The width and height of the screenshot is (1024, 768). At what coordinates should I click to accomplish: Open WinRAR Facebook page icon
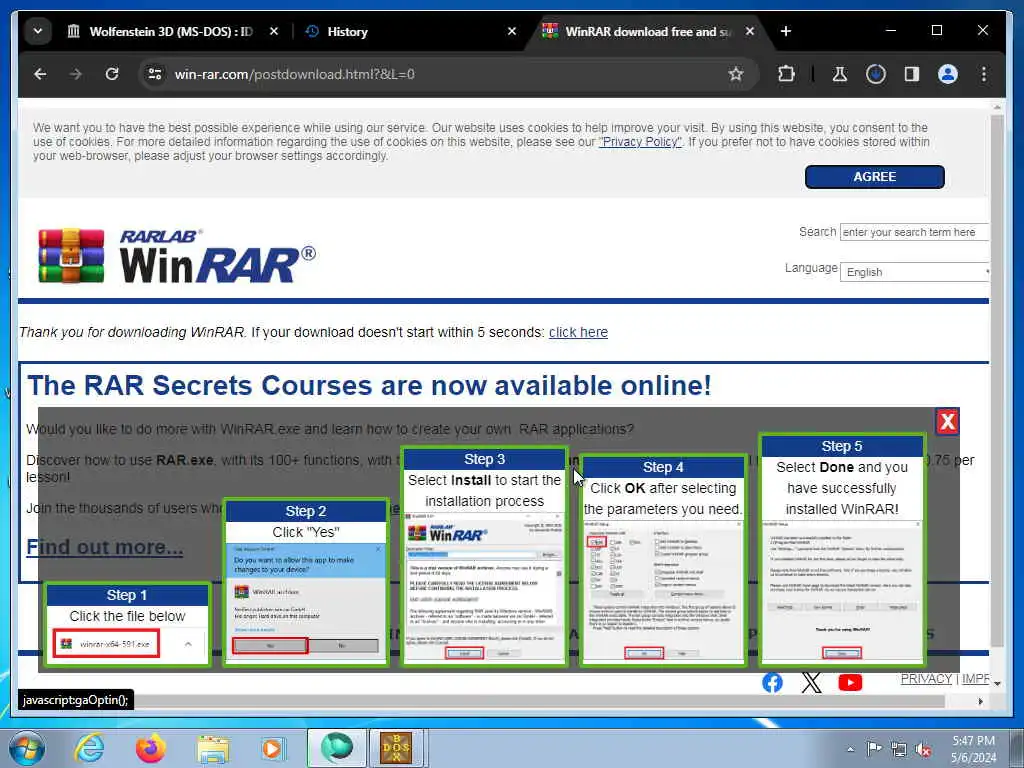772,682
